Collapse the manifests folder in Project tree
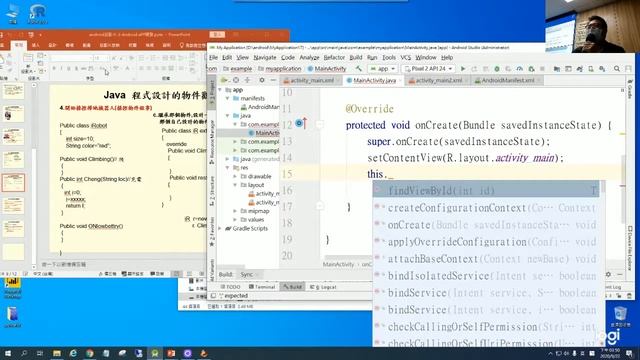 pyautogui.click(x=228, y=98)
